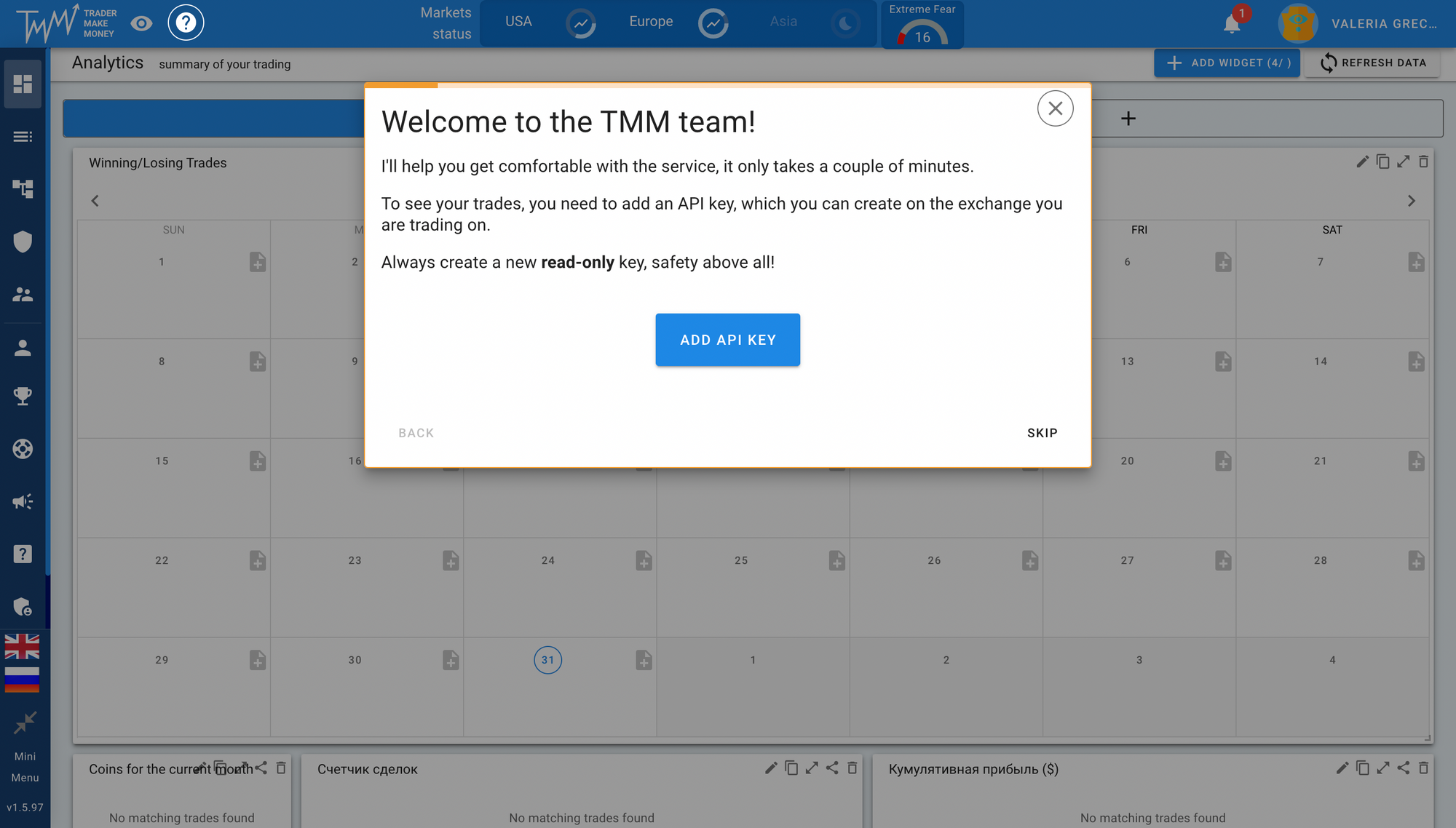Edit the Счетчик сделок widget

pyautogui.click(x=771, y=768)
